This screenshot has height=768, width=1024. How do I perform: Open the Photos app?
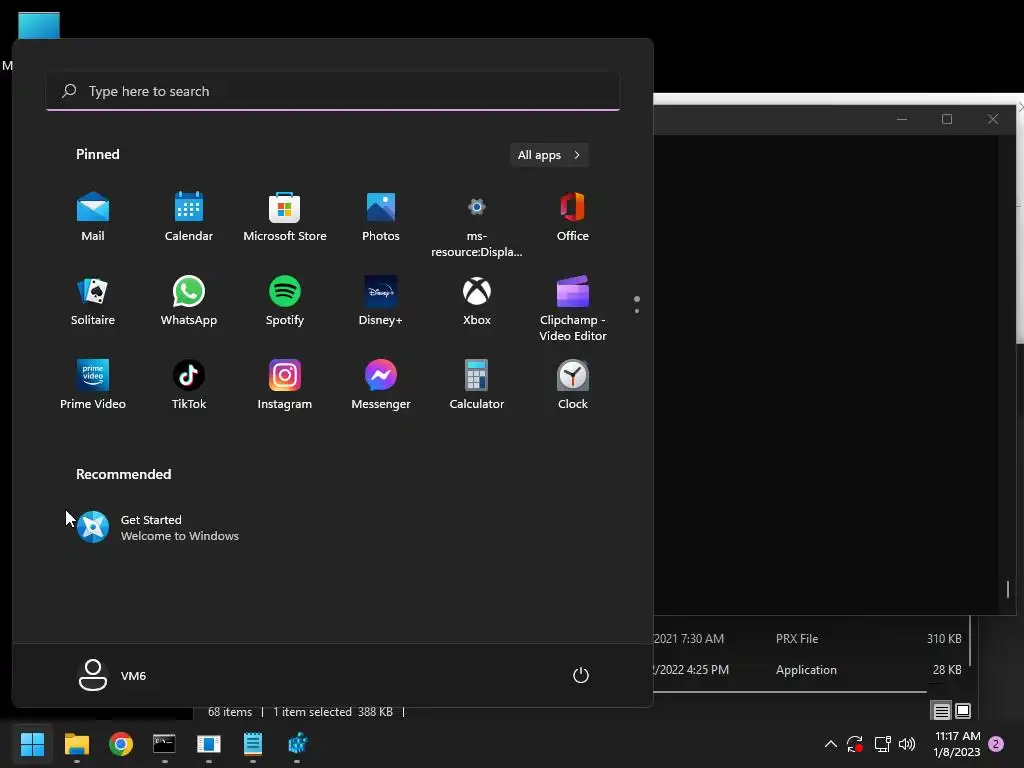[x=381, y=217]
